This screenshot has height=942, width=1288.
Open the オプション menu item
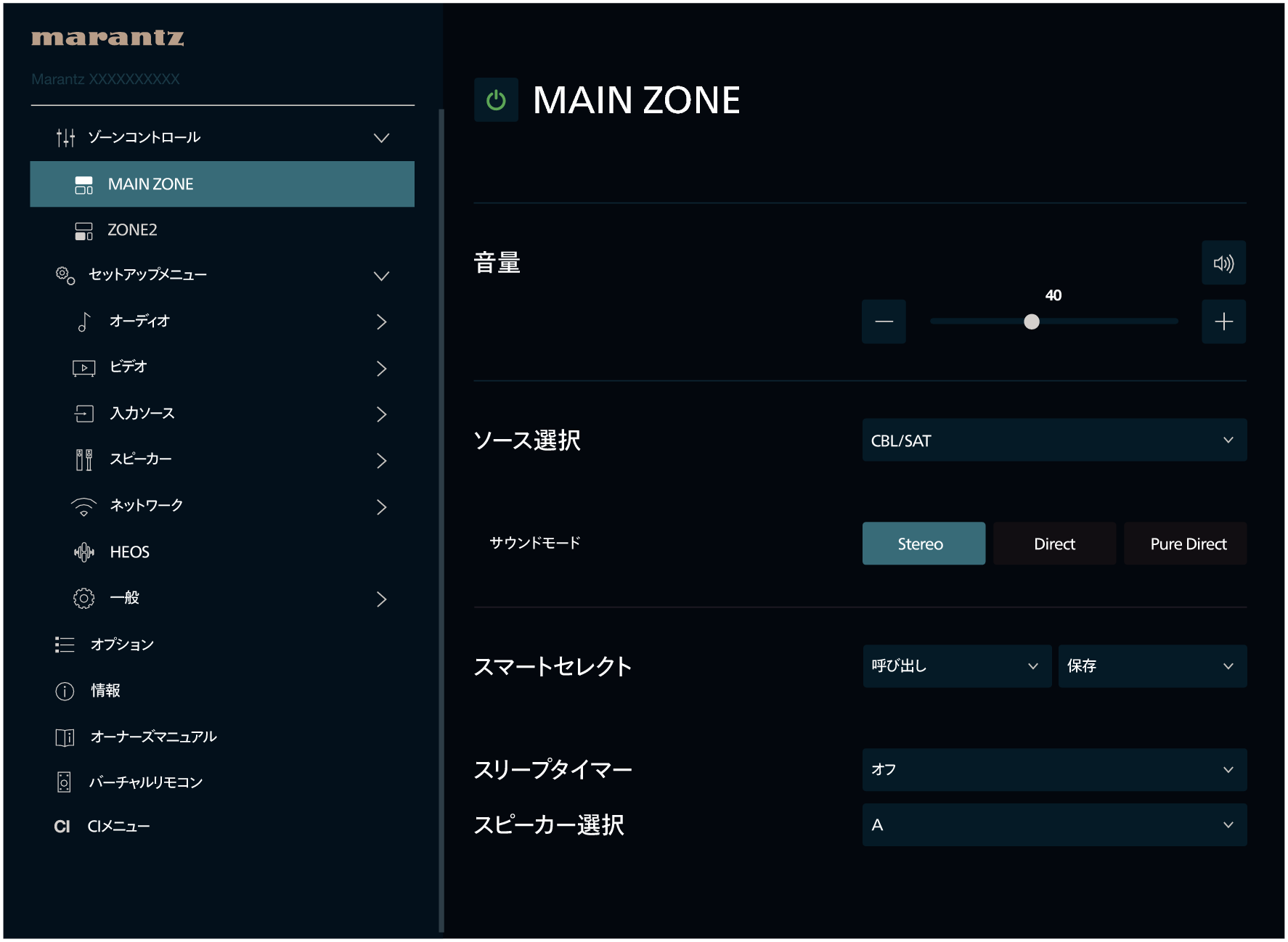[222, 644]
